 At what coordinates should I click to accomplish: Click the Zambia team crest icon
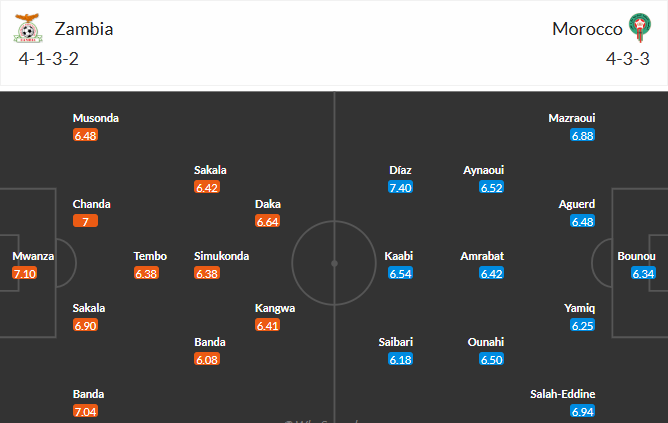(28, 29)
